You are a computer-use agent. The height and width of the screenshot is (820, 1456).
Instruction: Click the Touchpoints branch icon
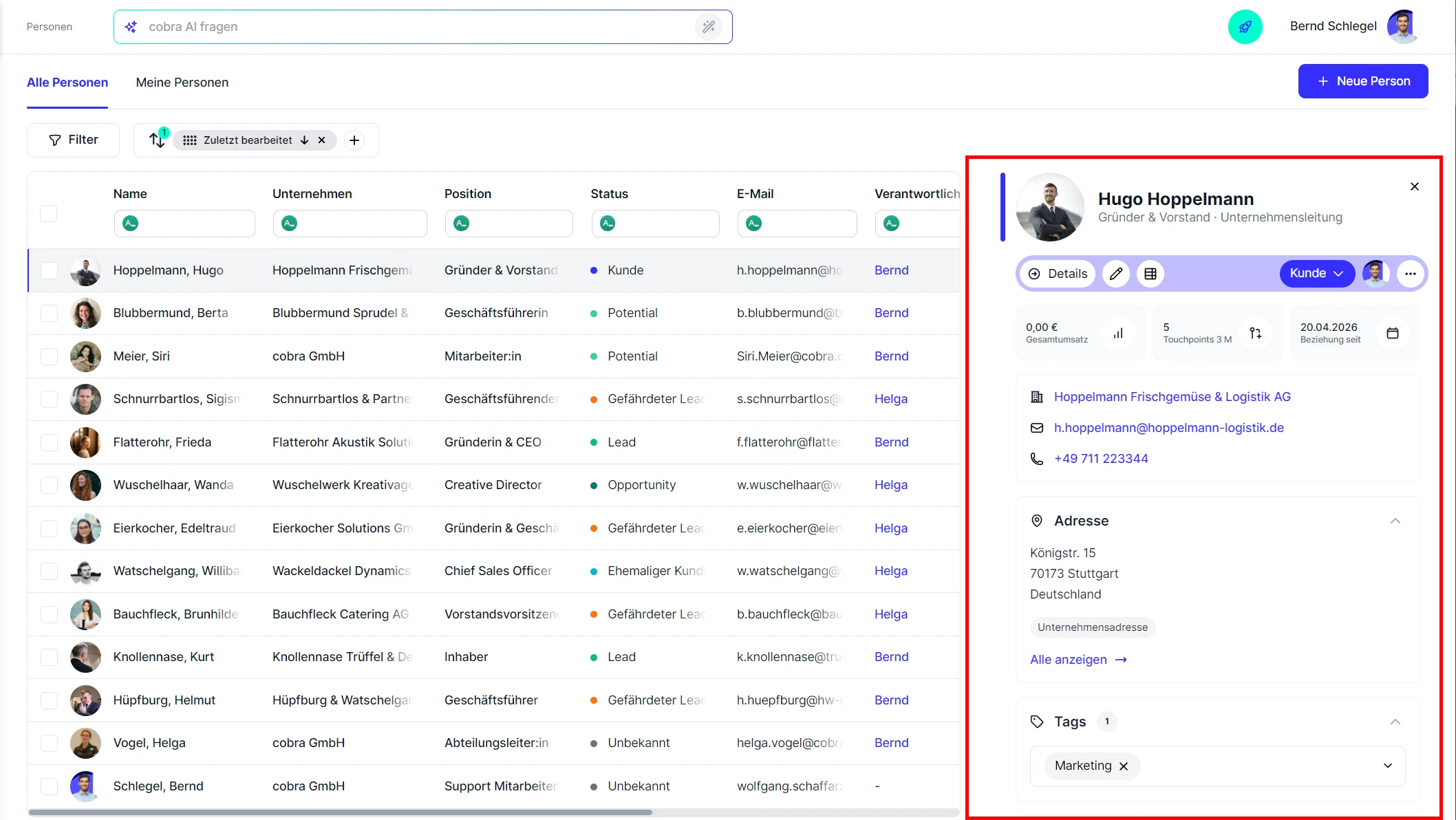[x=1256, y=333]
